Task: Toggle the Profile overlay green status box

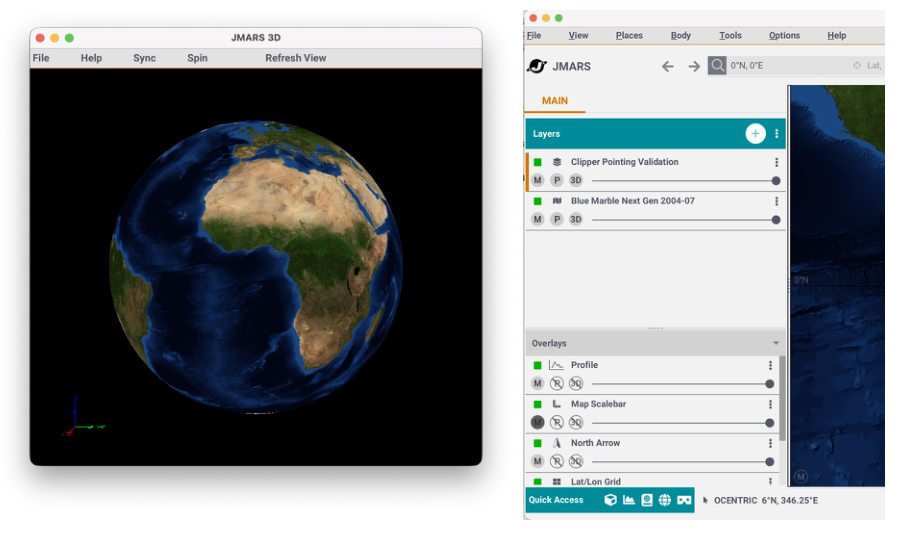Action: click(x=537, y=365)
